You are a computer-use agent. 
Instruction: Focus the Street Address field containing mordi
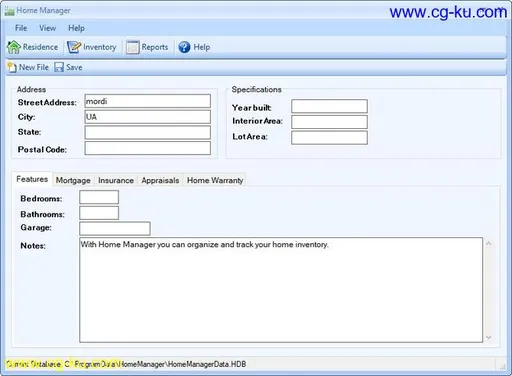tap(148, 101)
